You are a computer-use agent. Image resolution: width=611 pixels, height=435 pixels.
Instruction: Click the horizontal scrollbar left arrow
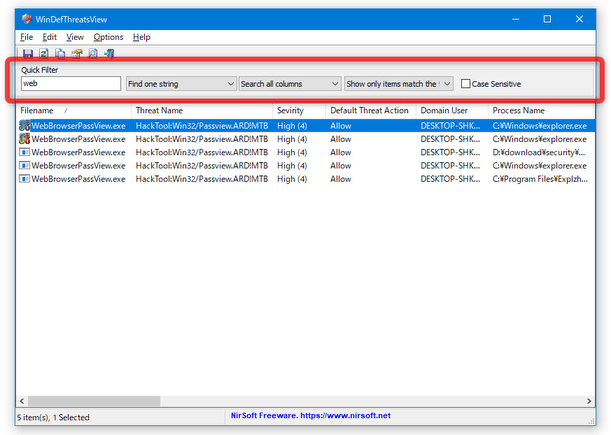[x=22, y=401]
